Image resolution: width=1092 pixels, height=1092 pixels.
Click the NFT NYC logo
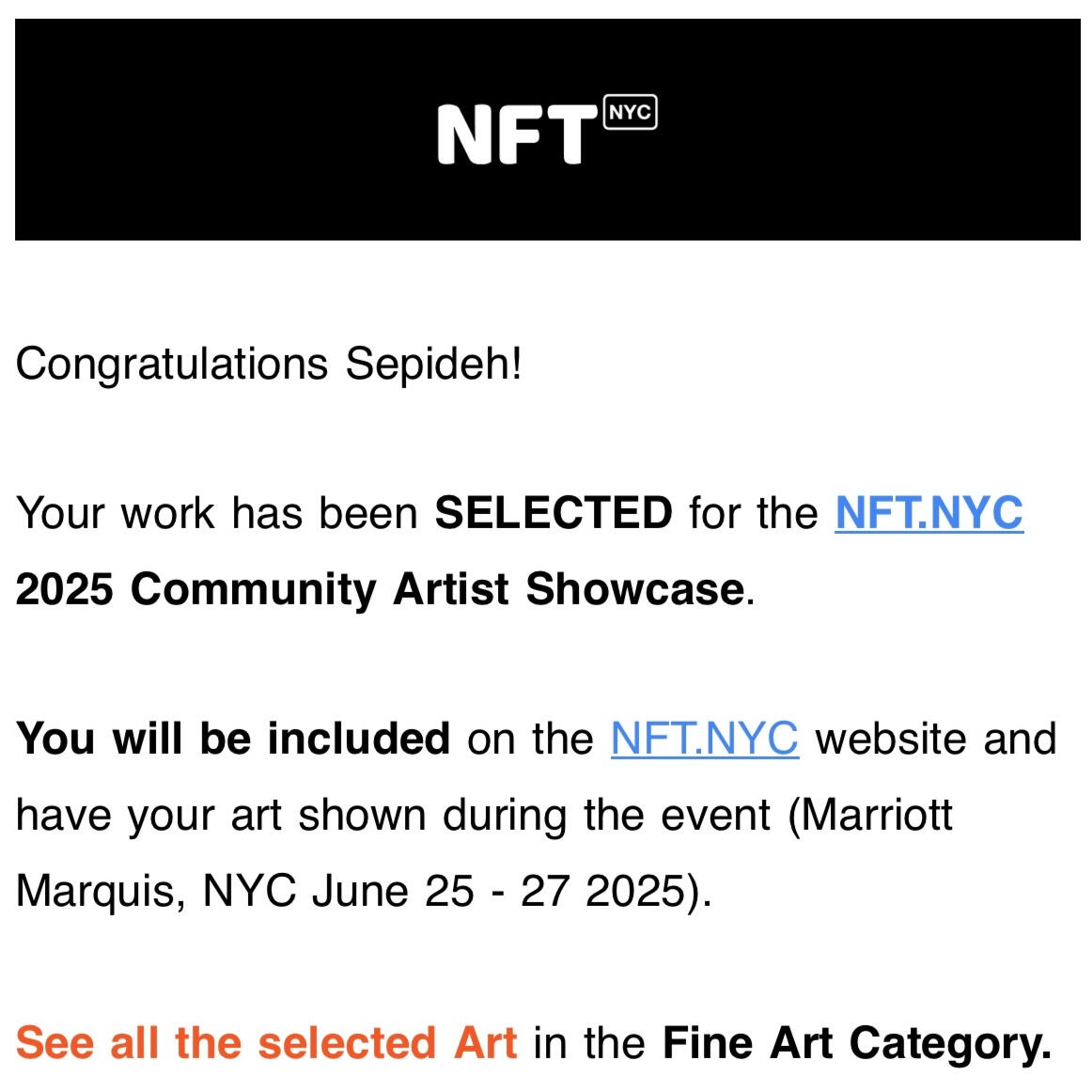pos(546,131)
